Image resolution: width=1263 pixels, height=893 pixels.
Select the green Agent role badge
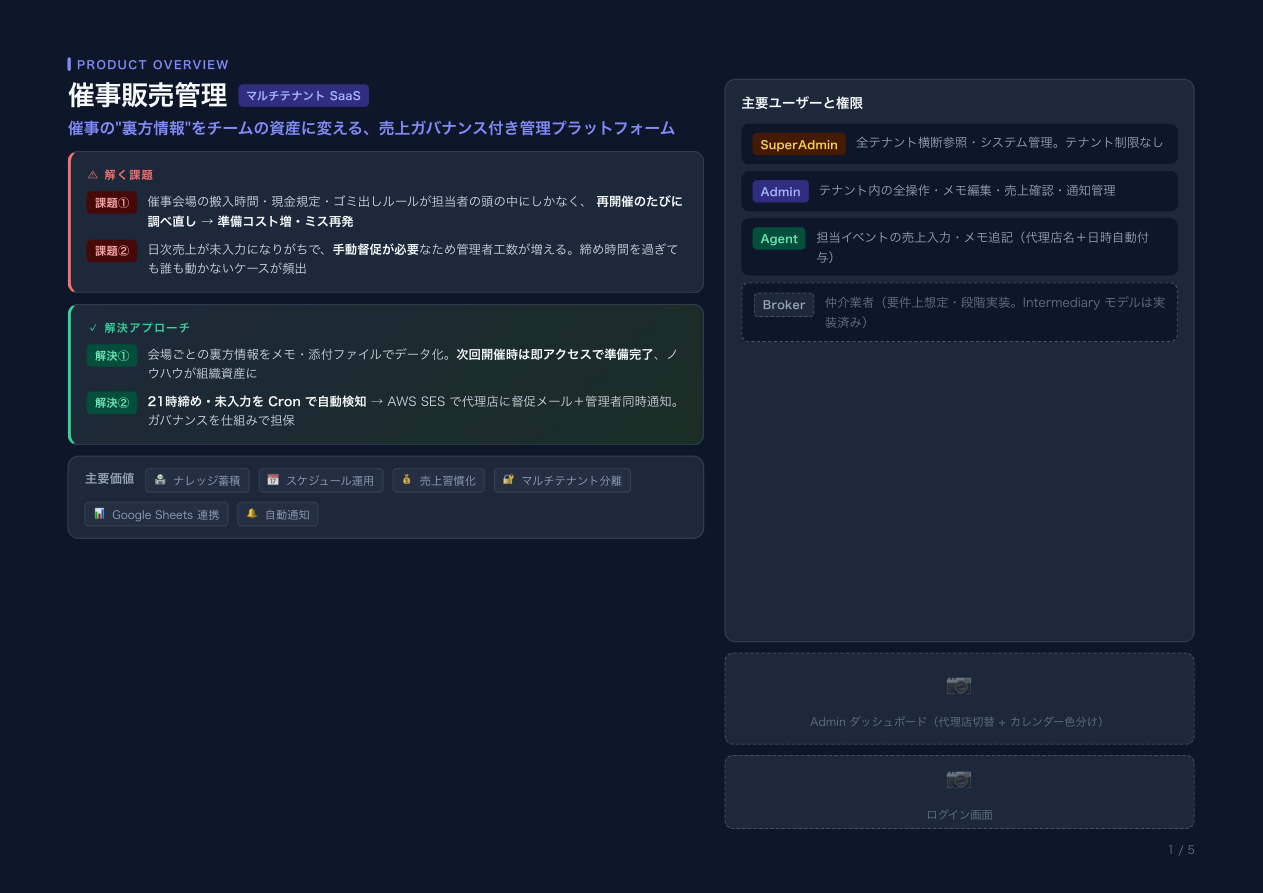click(x=779, y=239)
